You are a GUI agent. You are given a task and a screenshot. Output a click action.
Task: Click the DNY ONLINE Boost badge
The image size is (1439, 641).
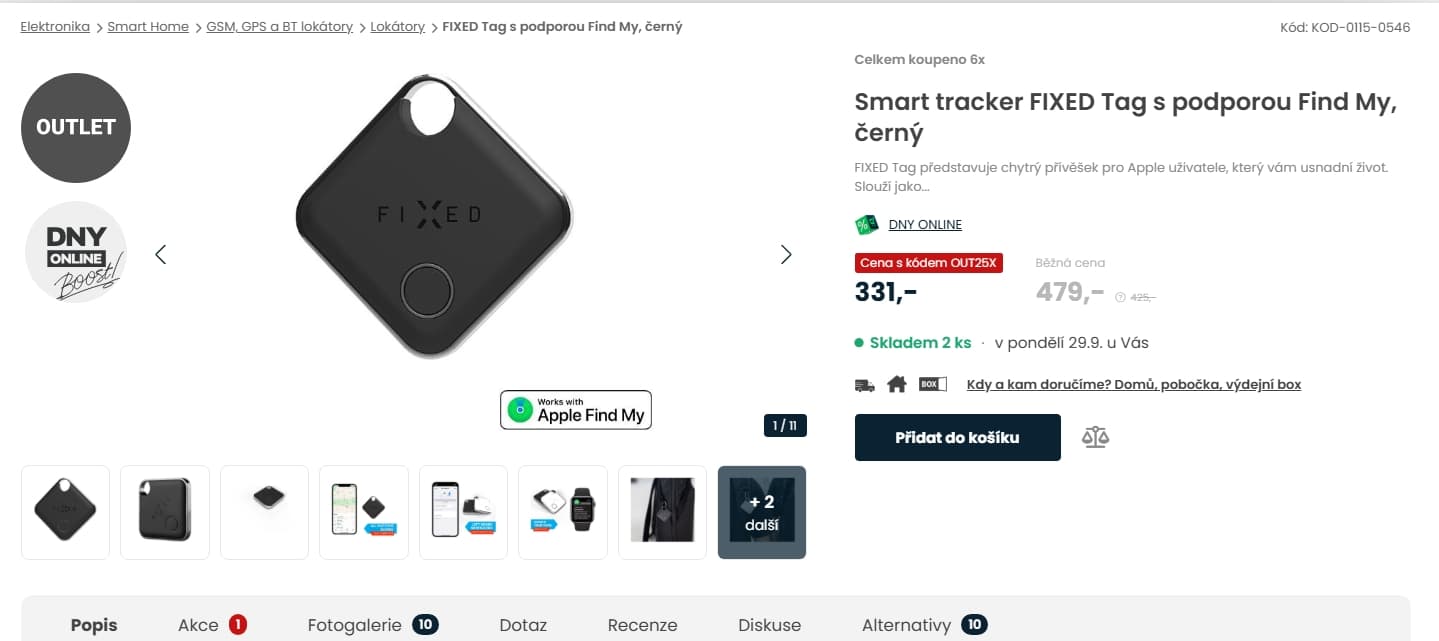76,252
